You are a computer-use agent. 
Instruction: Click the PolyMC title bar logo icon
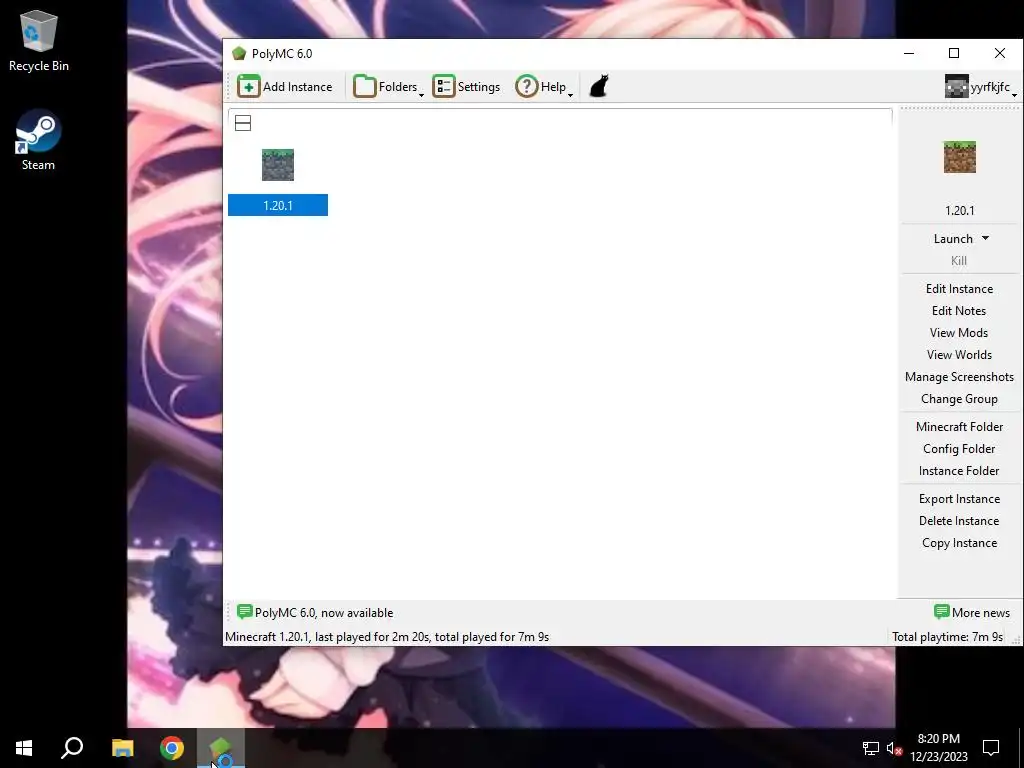[x=239, y=54]
